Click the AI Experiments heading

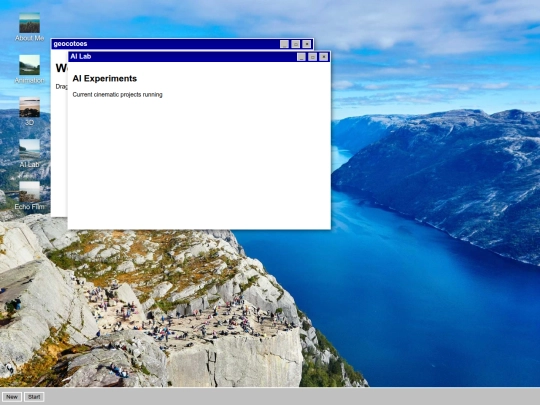point(105,79)
